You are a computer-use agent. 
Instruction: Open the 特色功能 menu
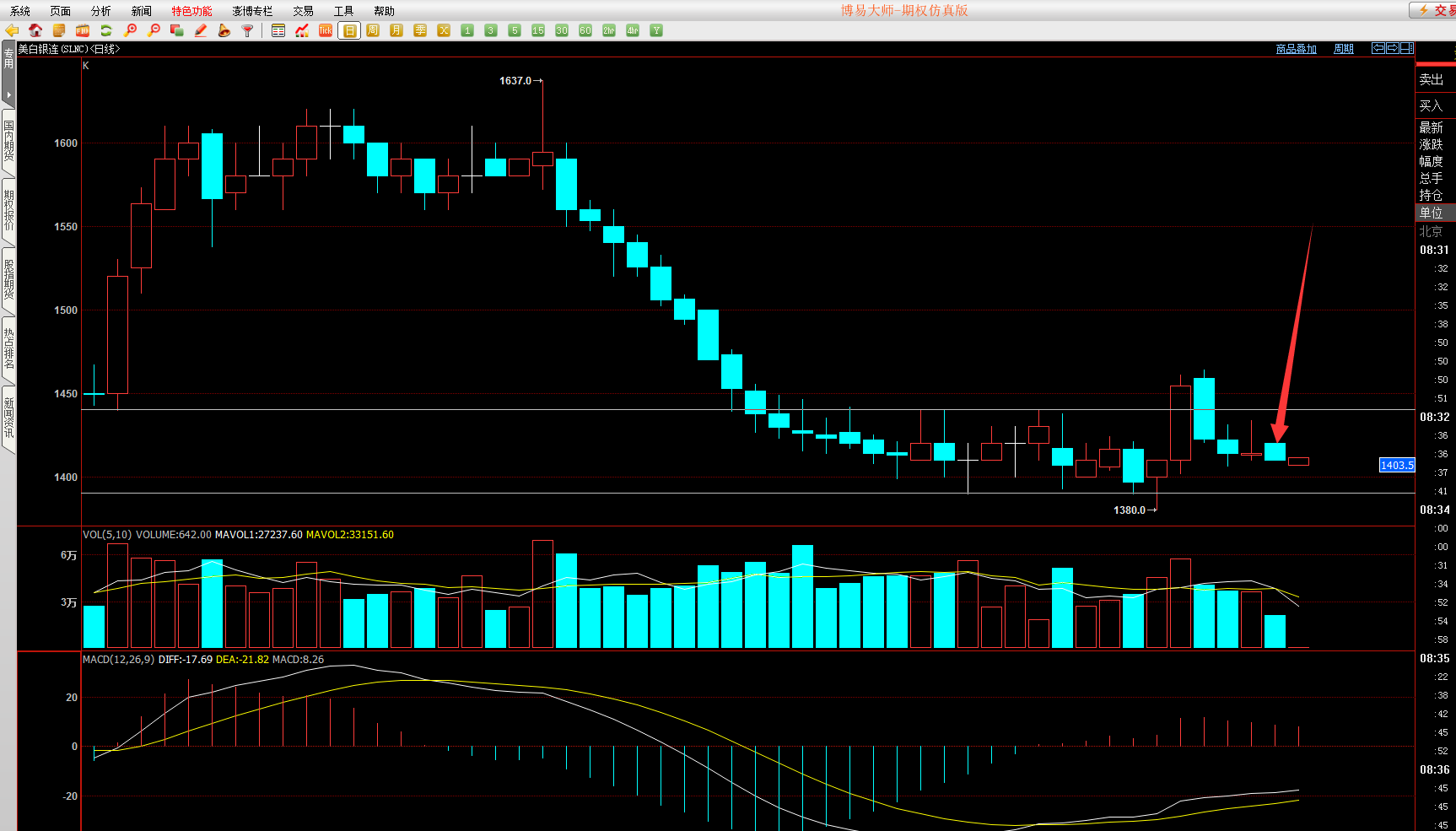pos(191,11)
